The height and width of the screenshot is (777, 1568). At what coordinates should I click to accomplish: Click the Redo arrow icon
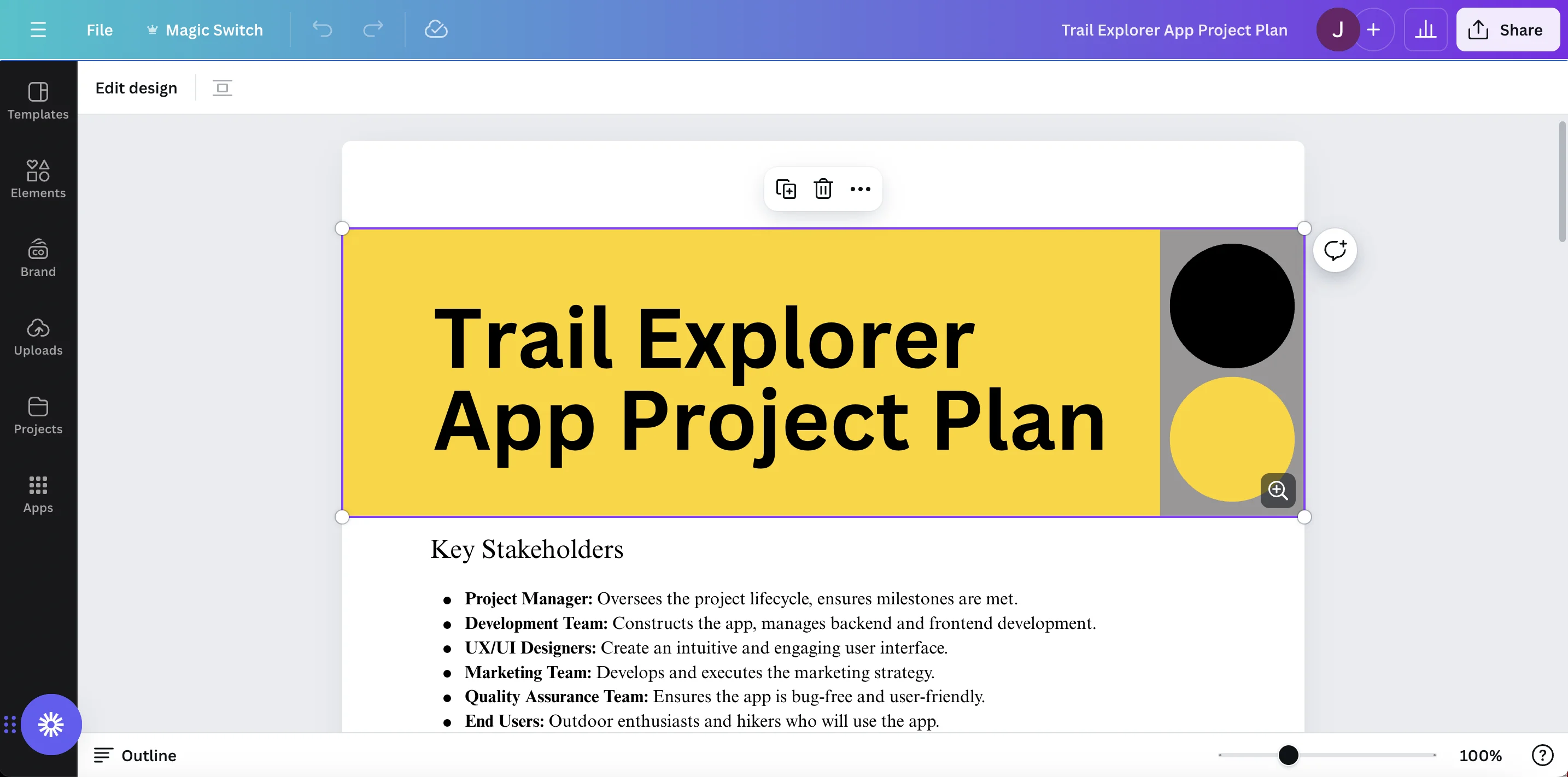372,29
